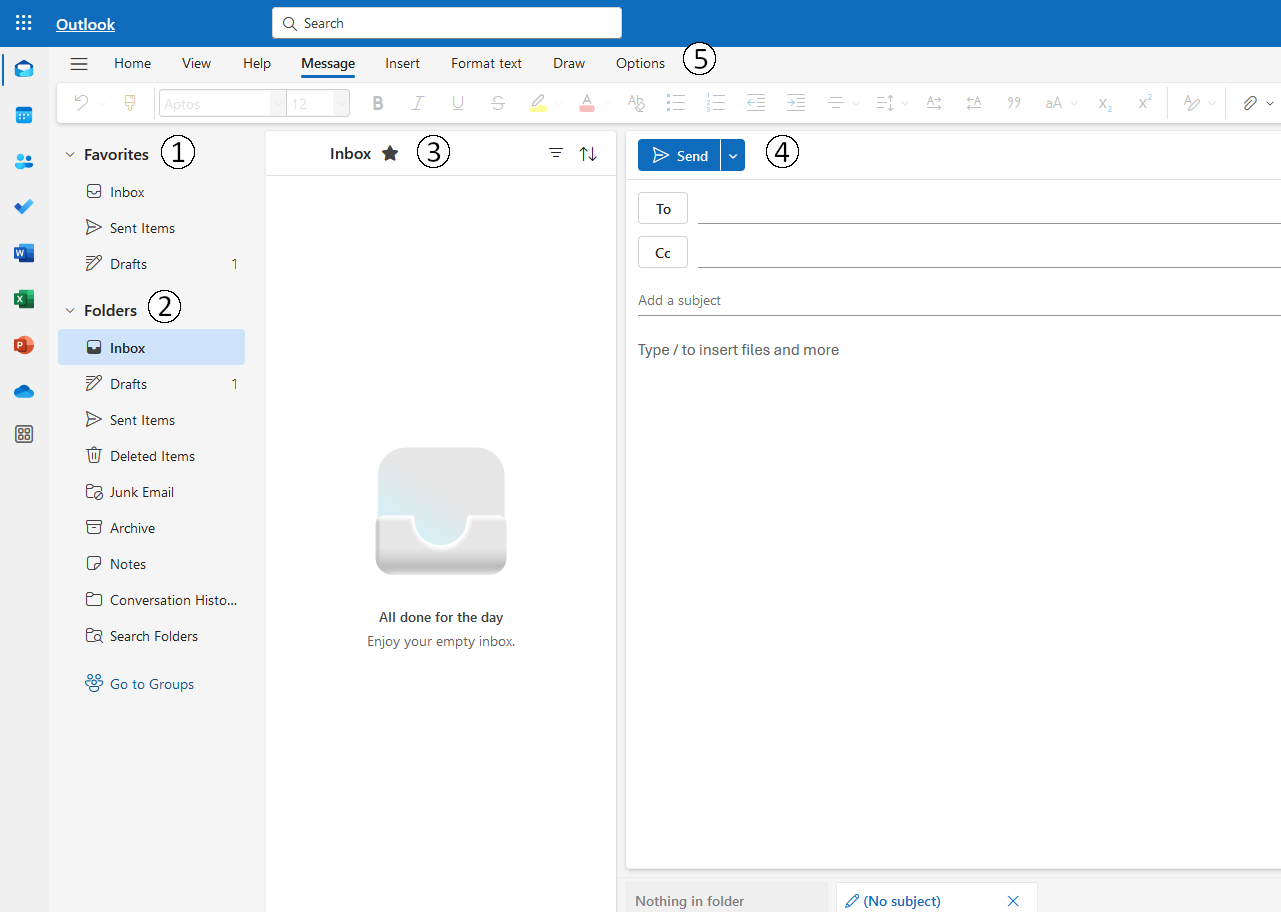Image resolution: width=1281 pixels, height=912 pixels.
Task: Toggle bold formatting
Action: click(x=377, y=103)
